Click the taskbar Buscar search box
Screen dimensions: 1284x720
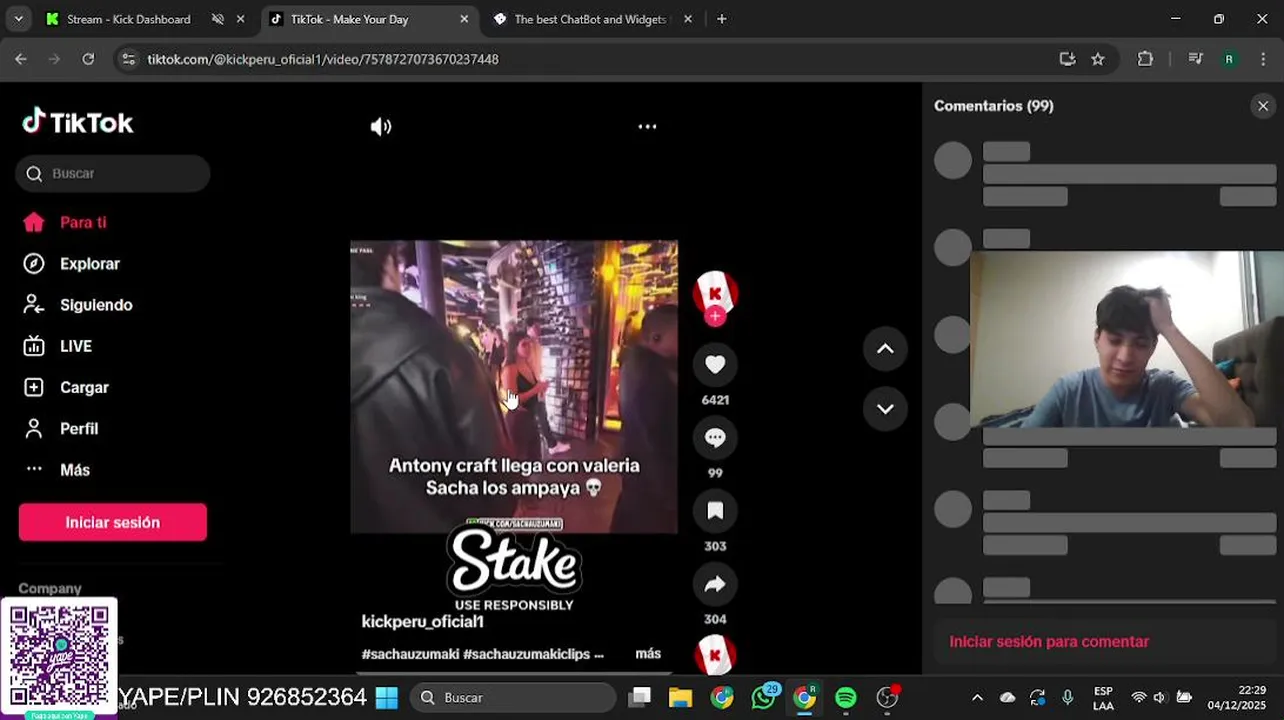[x=513, y=698]
